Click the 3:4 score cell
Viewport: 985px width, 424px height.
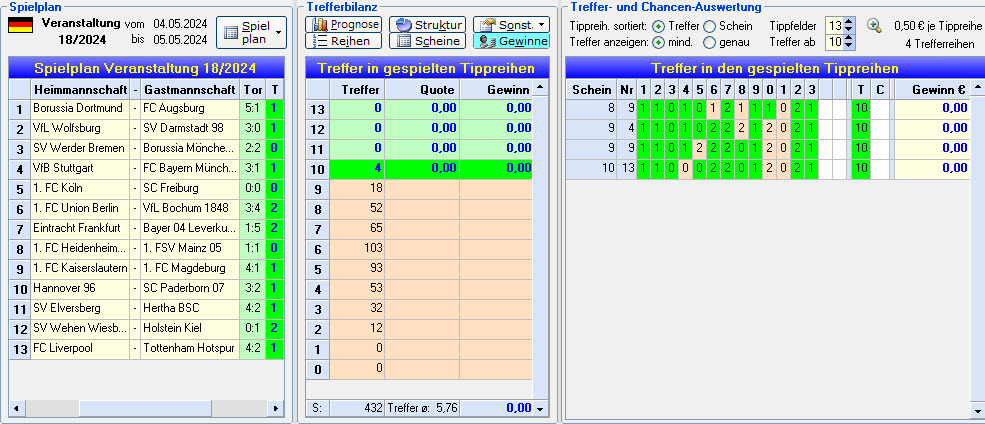click(253, 209)
